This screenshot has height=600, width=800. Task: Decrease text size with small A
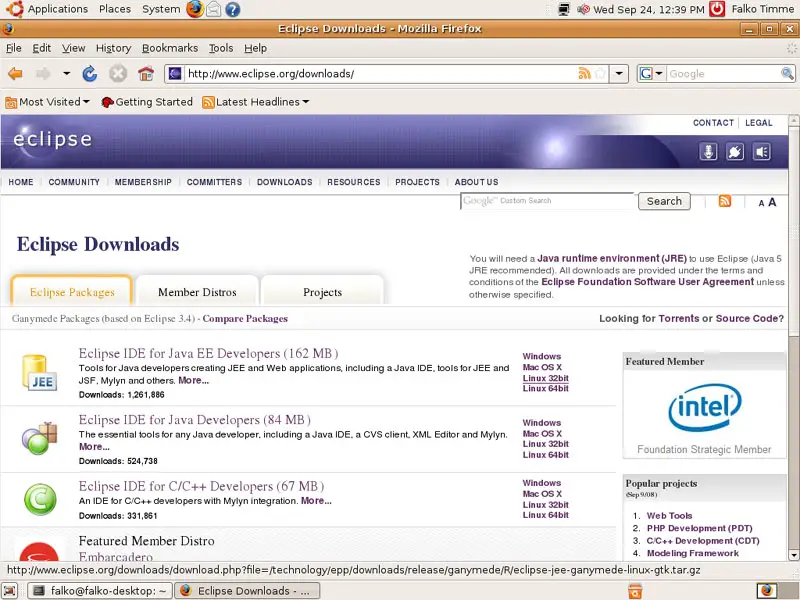click(x=761, y=203)
